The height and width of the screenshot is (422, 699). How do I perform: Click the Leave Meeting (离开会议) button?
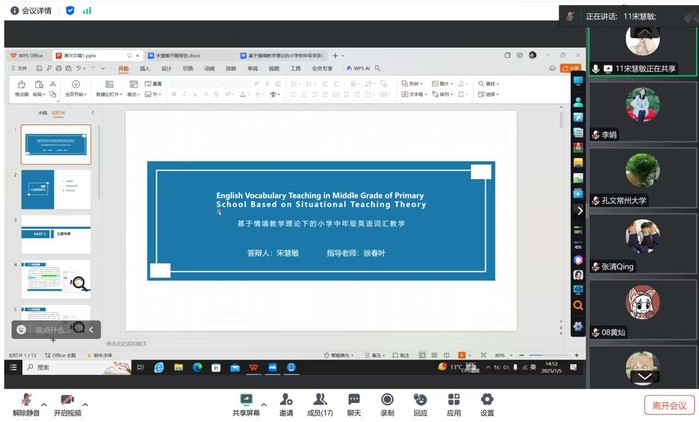tap(668, 405)
